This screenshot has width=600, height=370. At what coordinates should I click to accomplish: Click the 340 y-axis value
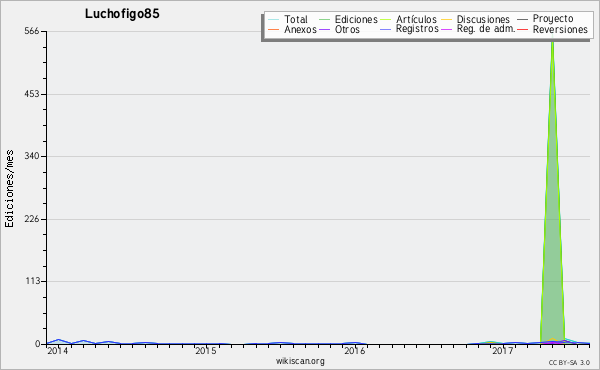click(x=32, y=156)
